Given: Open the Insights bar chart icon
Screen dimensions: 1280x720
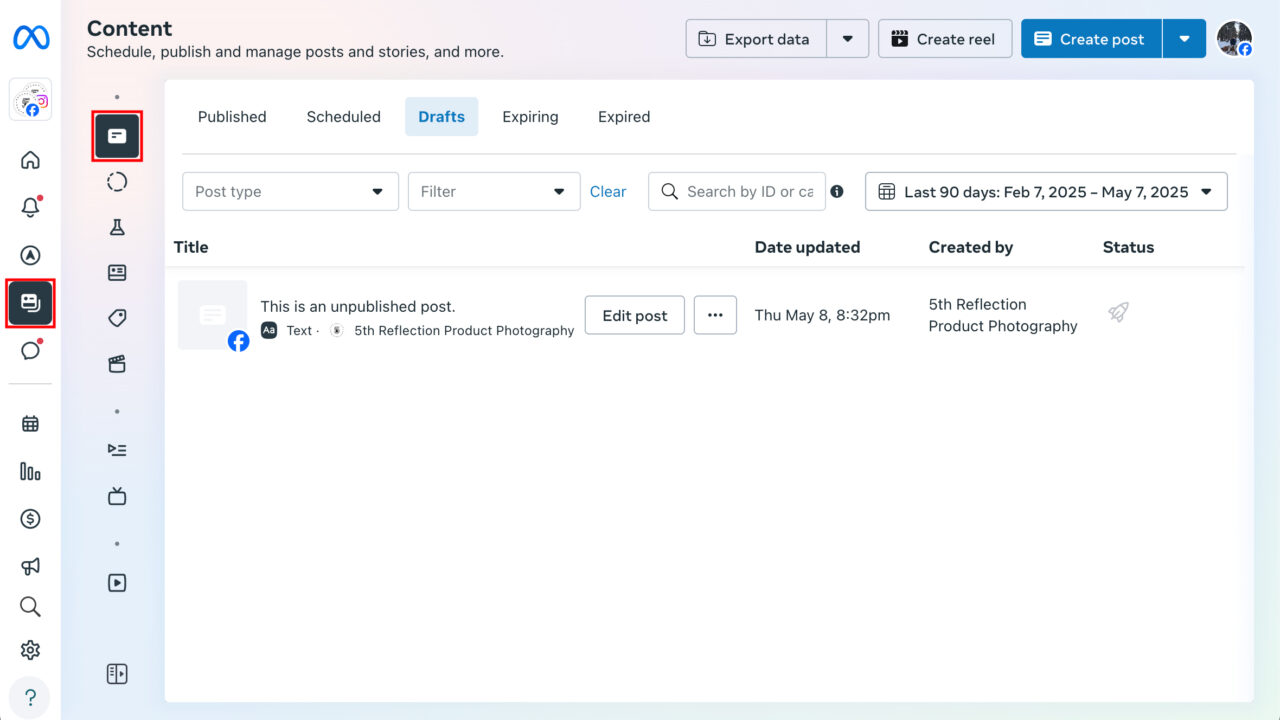Looking at the screenshot, I should [30, 470].
